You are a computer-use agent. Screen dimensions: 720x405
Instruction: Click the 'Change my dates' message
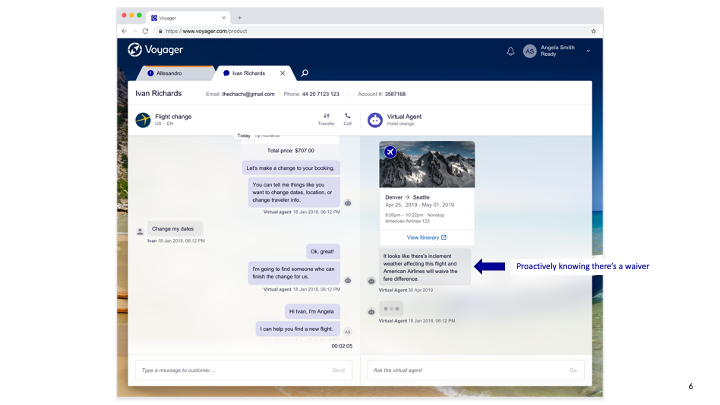point(175,229)
